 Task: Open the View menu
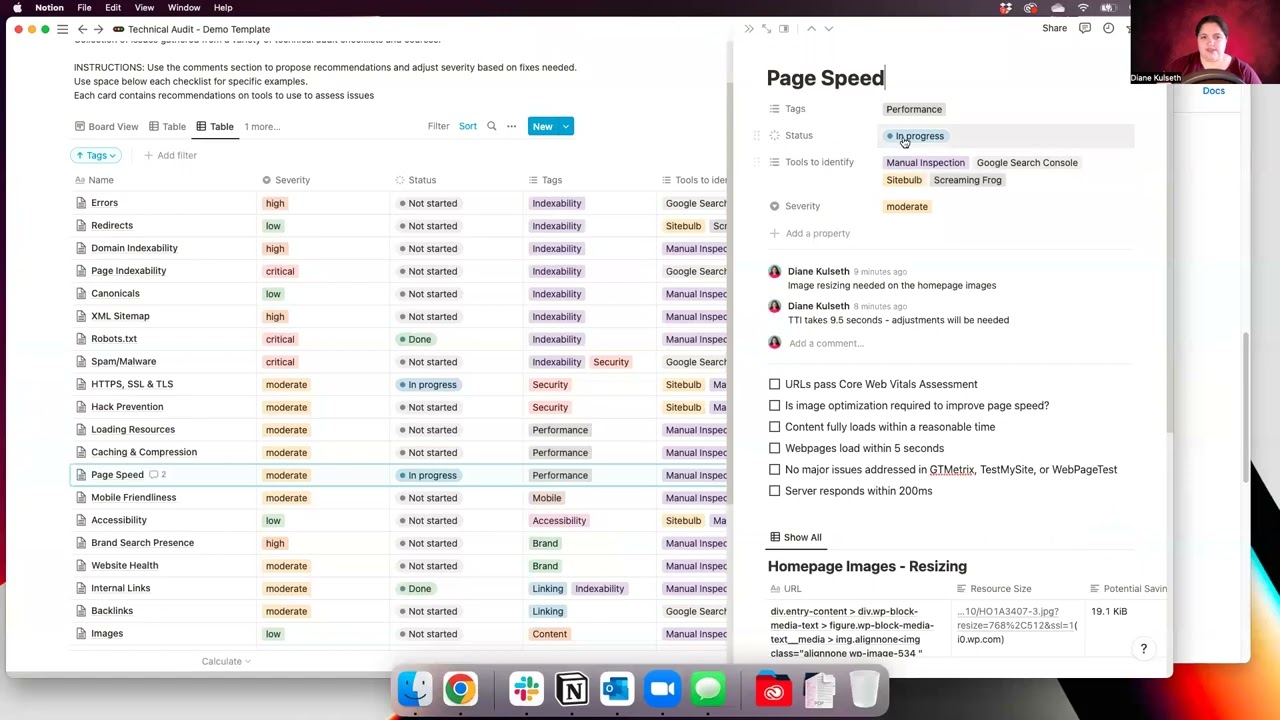[x=144, y=8]
